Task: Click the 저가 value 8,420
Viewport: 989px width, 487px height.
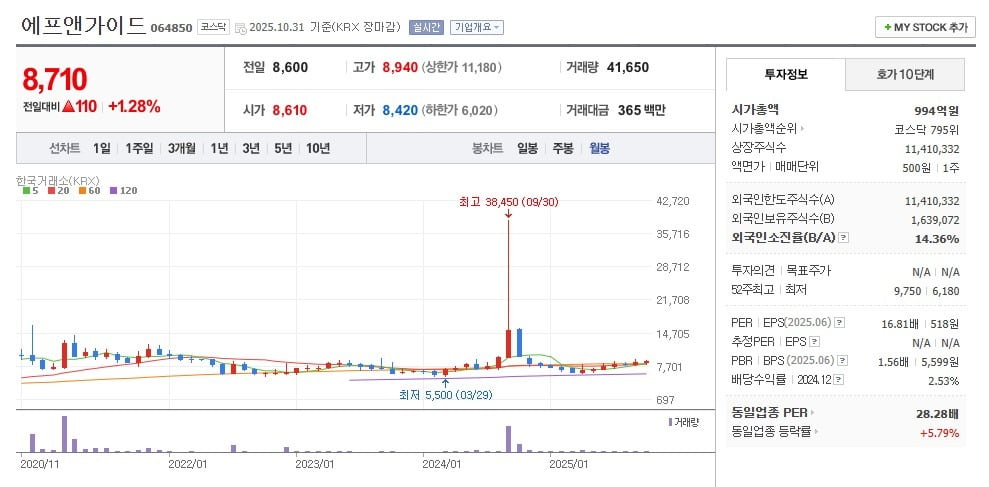Action: [x=400, y=111]
